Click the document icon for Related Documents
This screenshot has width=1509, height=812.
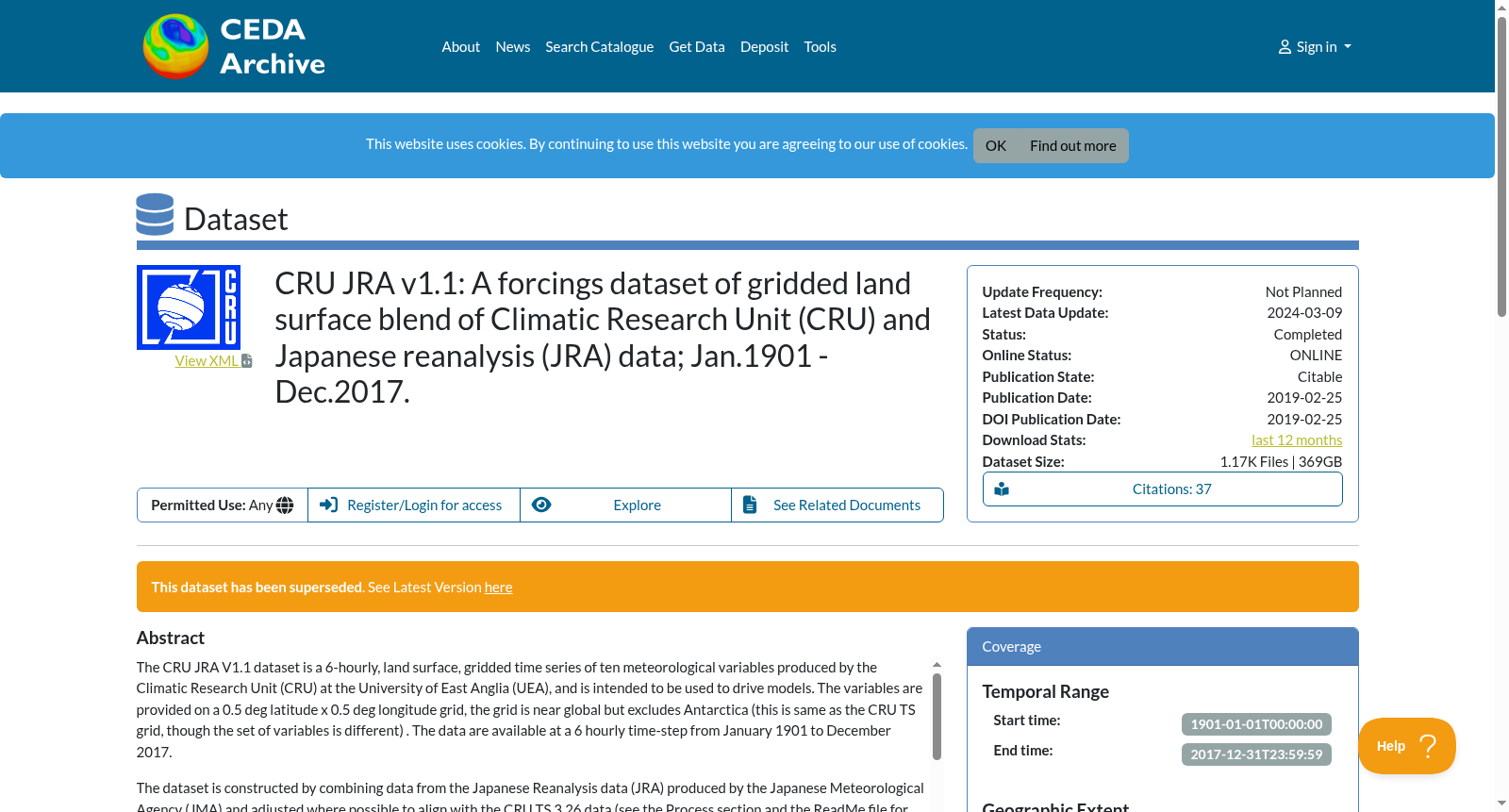pos(750,505)
